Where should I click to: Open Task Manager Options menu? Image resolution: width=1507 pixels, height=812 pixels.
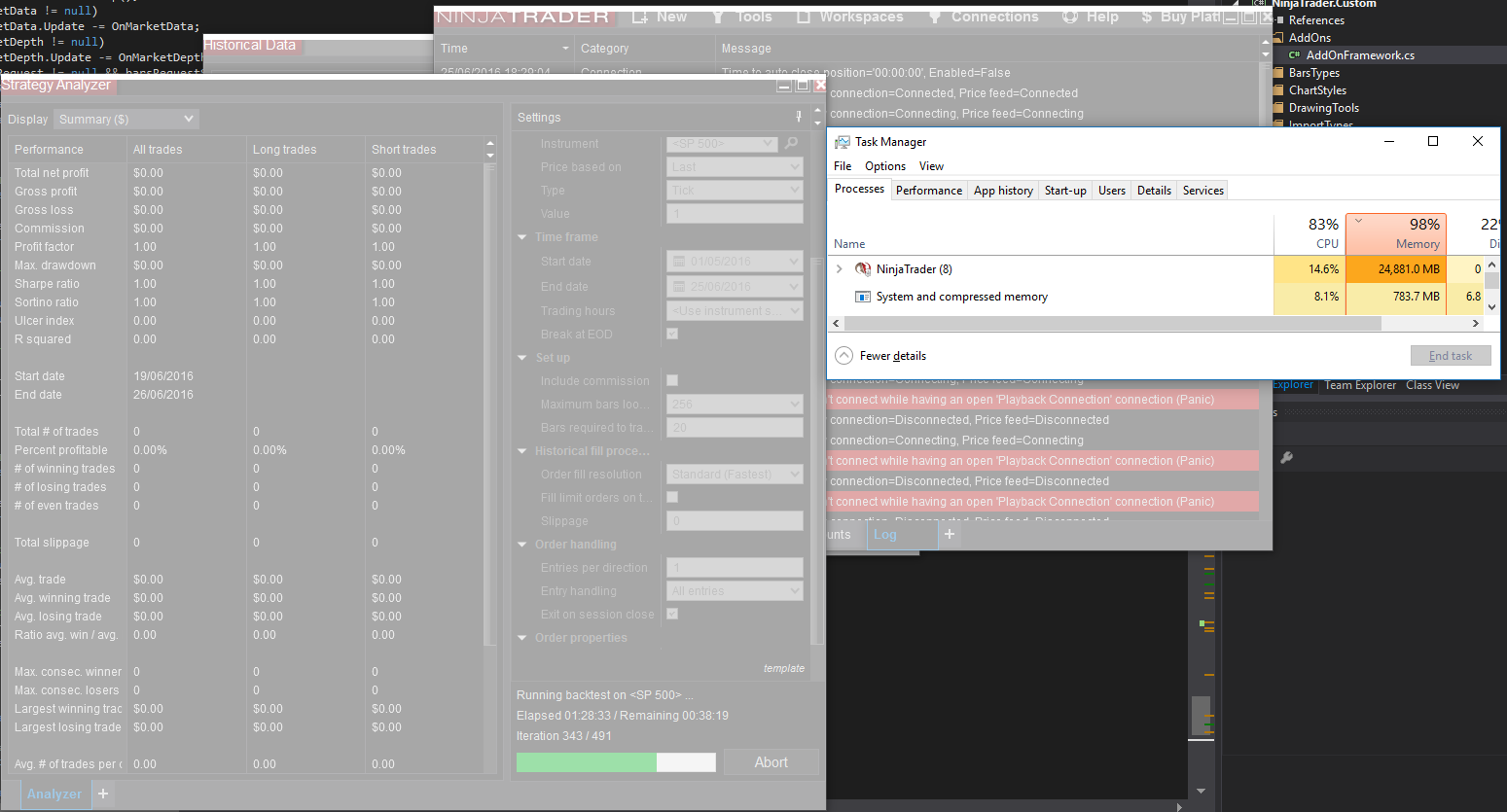pos(885,166)
